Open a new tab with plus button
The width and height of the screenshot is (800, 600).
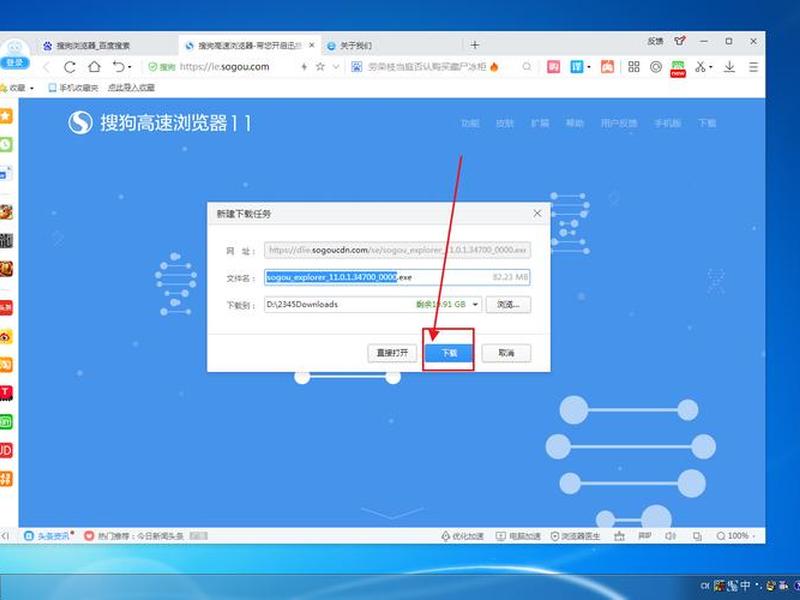[474, 45]
